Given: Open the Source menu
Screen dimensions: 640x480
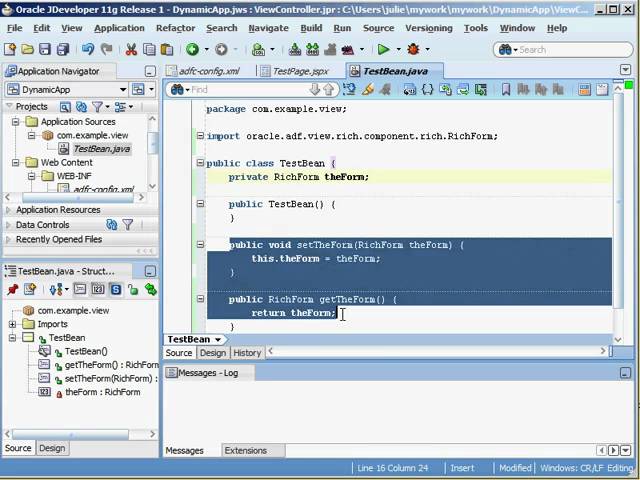Looking at the screenshot, I should click(x=378, y=28).
